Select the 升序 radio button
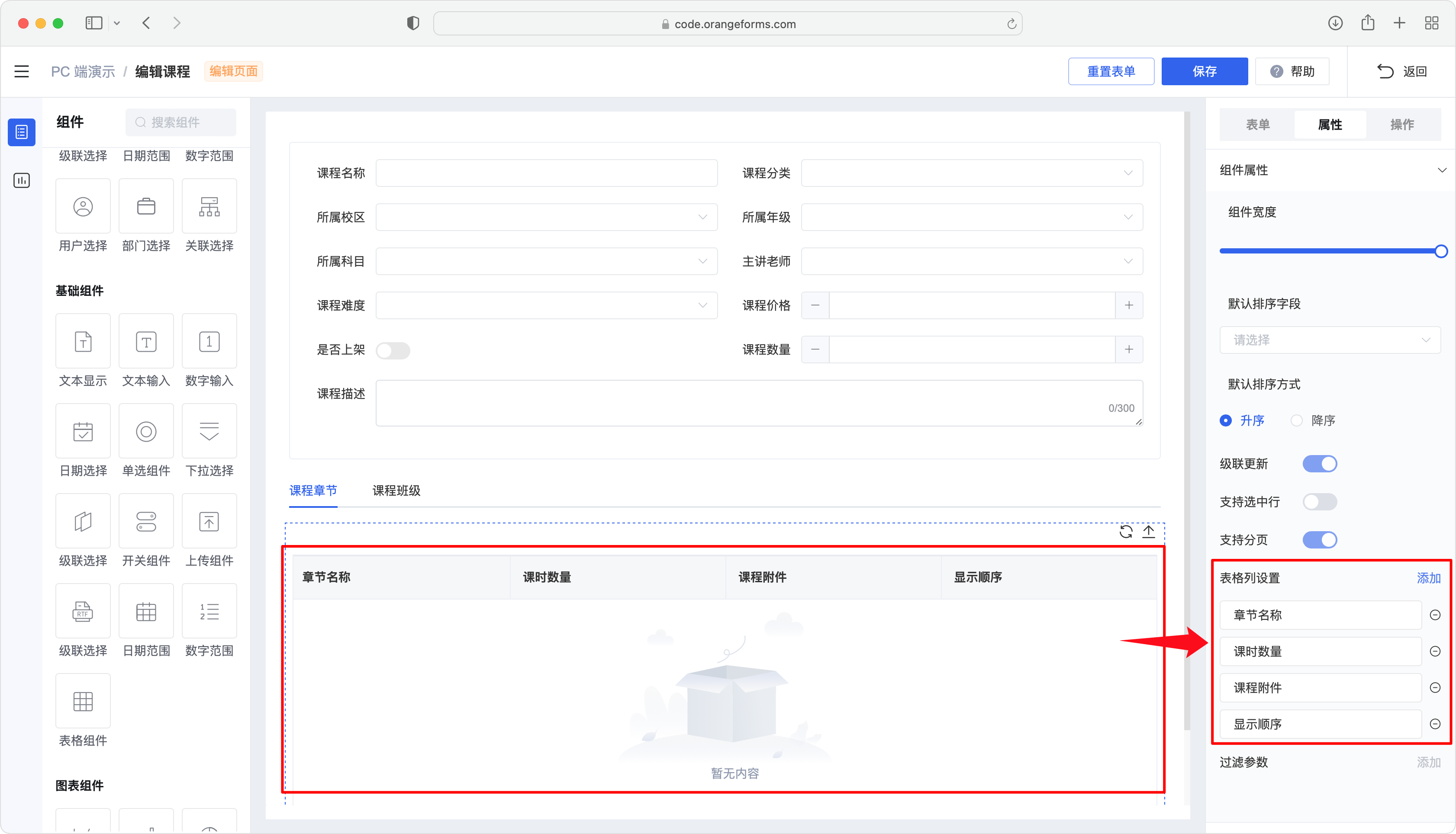Screen dimensions: 1456x834 click(x=1226, y=420)
